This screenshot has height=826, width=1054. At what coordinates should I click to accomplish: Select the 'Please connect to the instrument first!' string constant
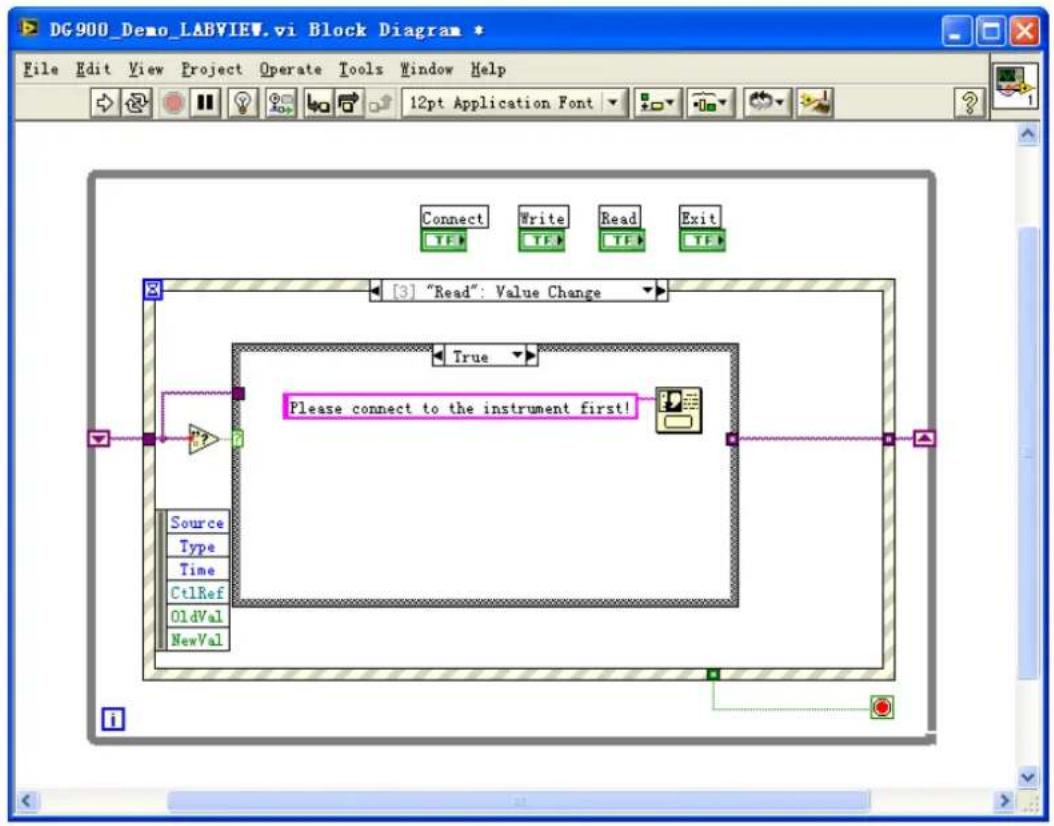[x=460, y=407]
